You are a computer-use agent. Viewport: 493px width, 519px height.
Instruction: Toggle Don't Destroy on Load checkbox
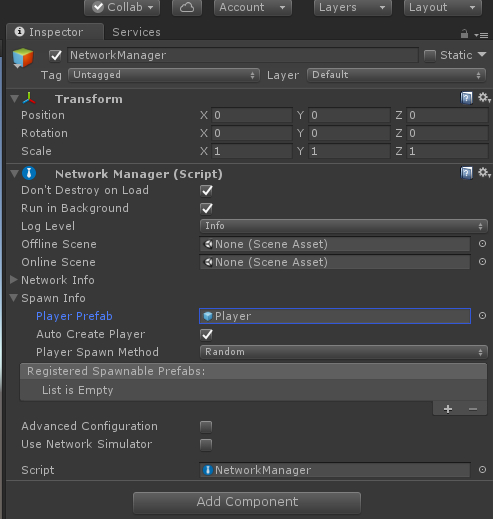[206, 191]
